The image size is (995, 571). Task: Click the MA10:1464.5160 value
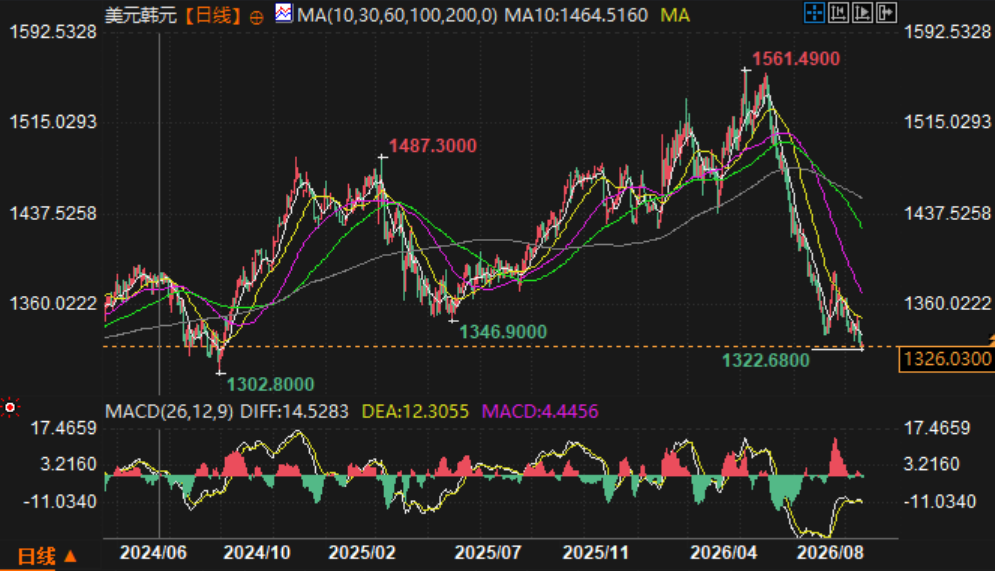576,15
